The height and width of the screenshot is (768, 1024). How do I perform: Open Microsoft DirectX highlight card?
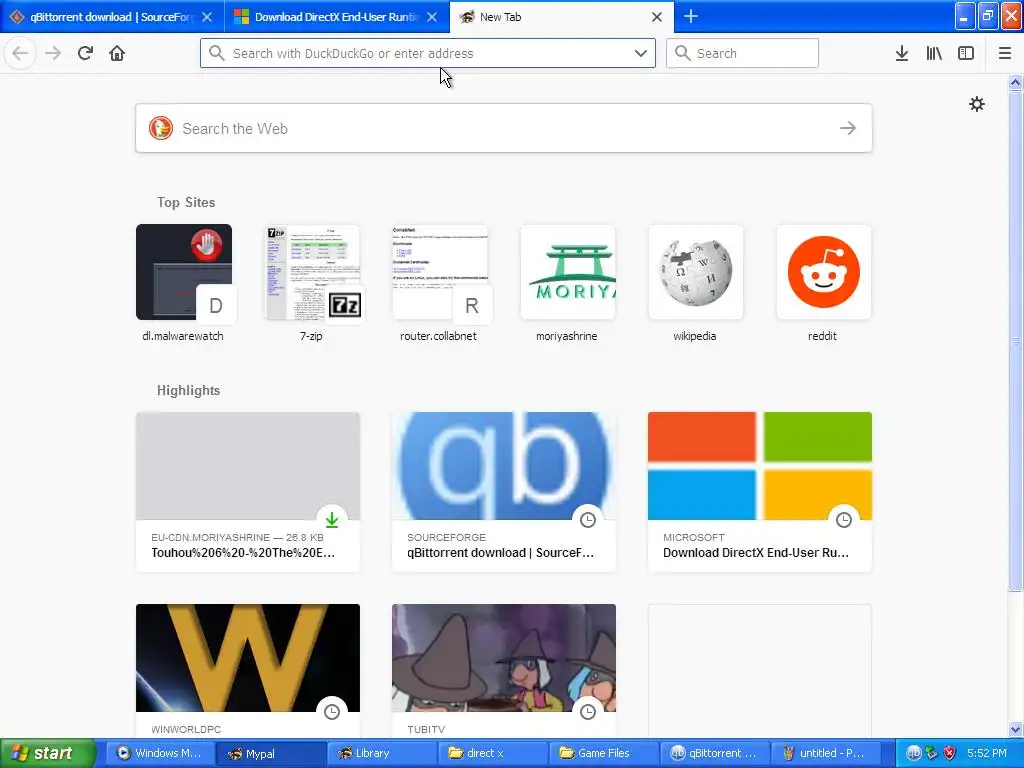[760, 492]
